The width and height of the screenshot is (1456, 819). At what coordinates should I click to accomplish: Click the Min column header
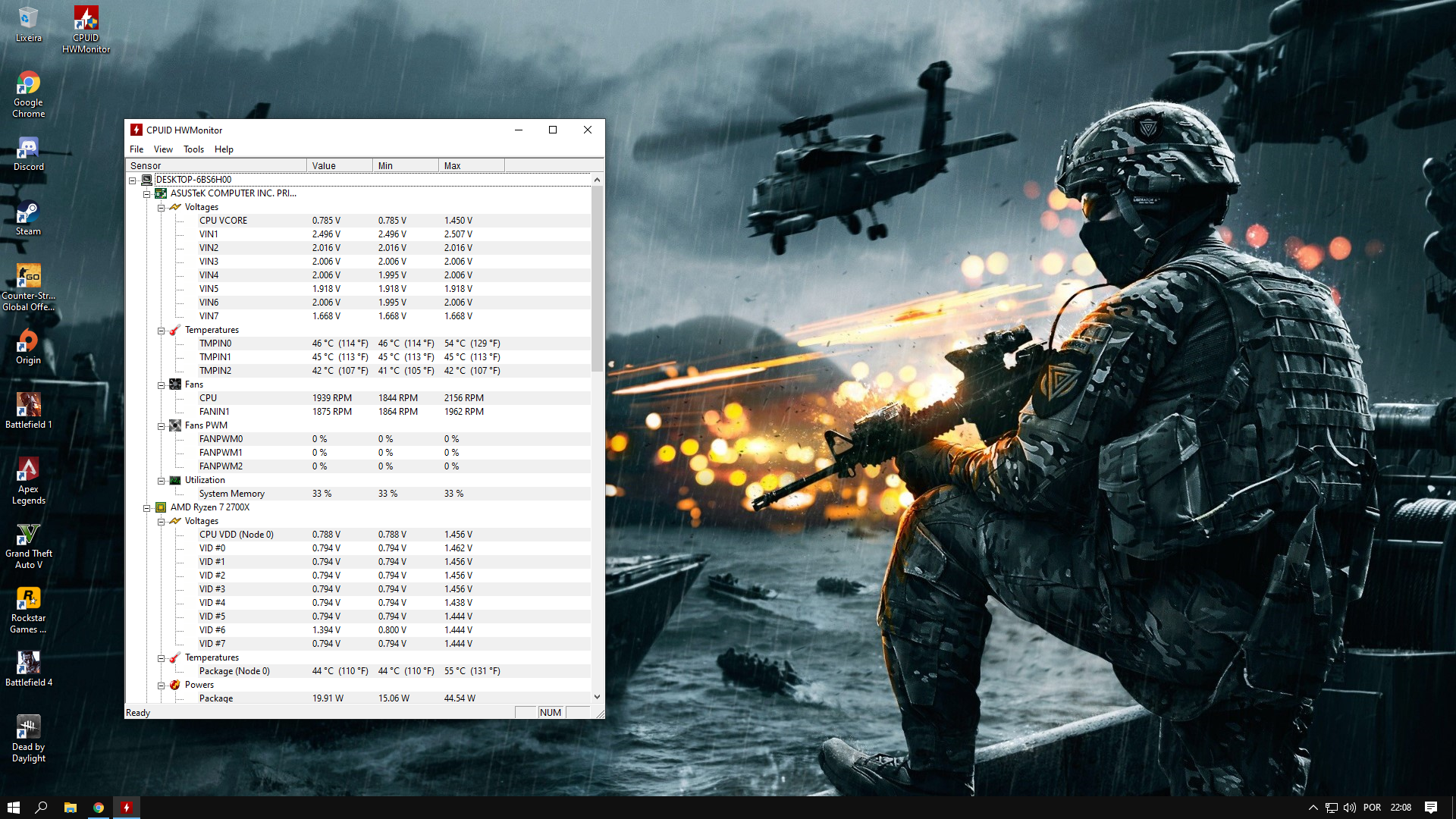[406, 165]
